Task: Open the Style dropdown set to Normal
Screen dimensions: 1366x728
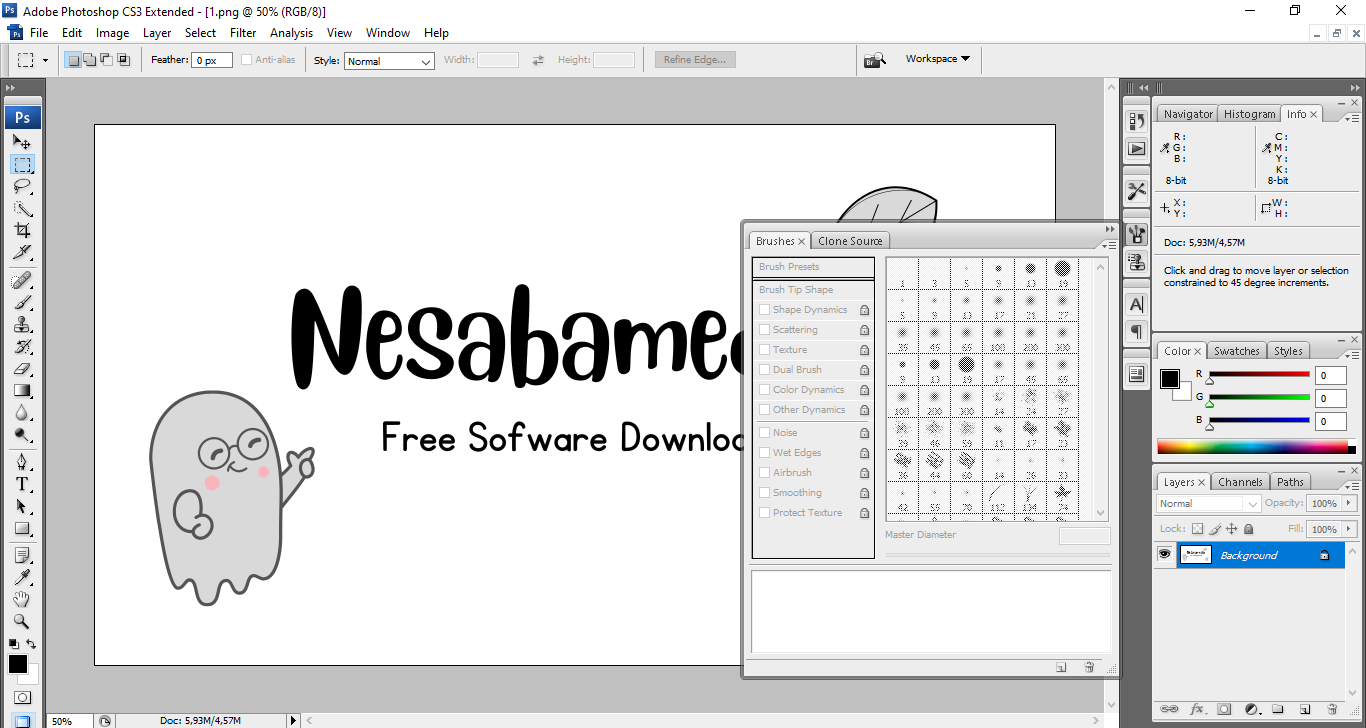Action: [389, 61]
